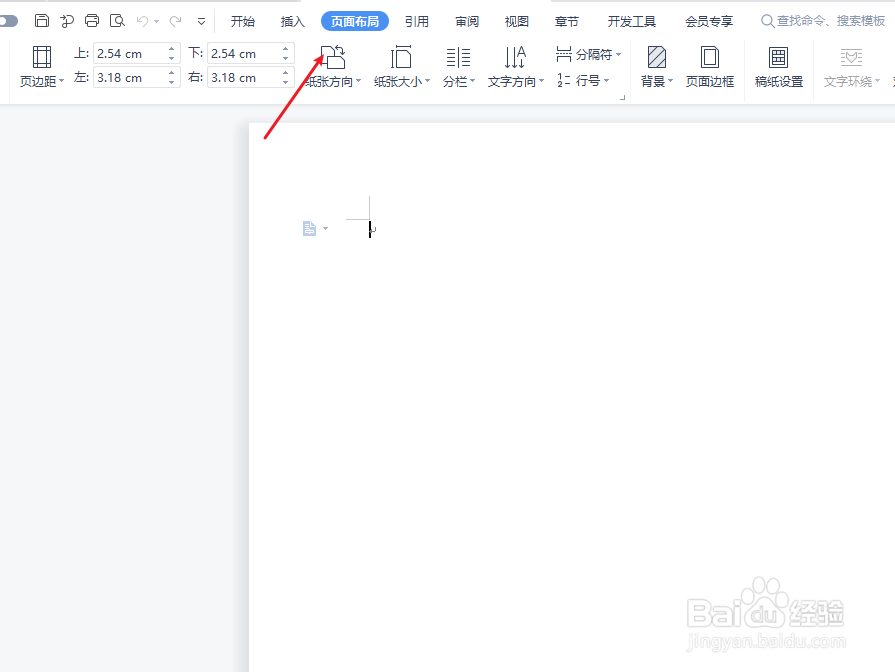Increase the right margin 右 value
895x672 pixels.
(x=285, y=73)
